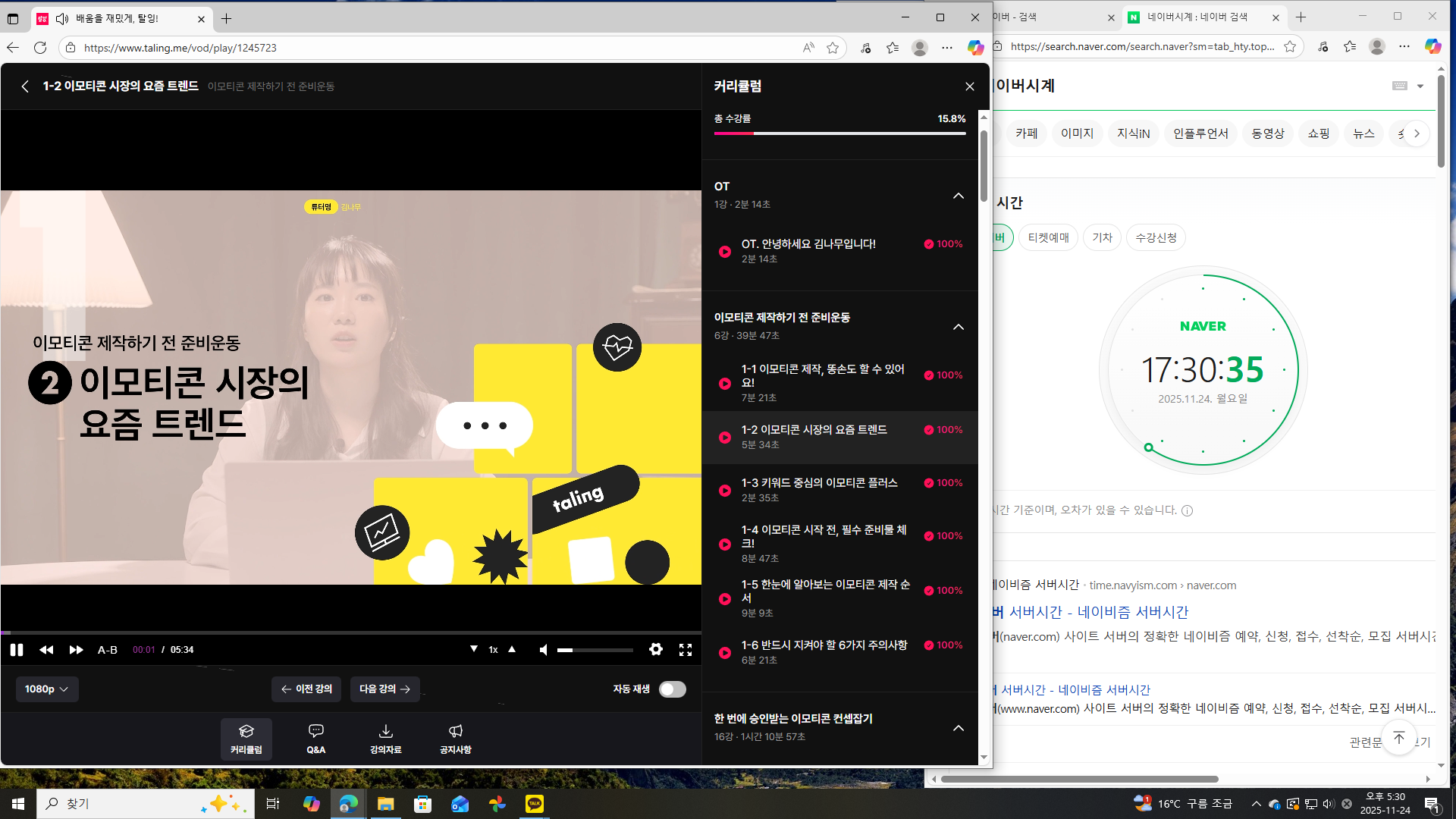The image size is (1456, 819).
Task: Open the 1080p quality dropdown
Action: coord(47,689)
